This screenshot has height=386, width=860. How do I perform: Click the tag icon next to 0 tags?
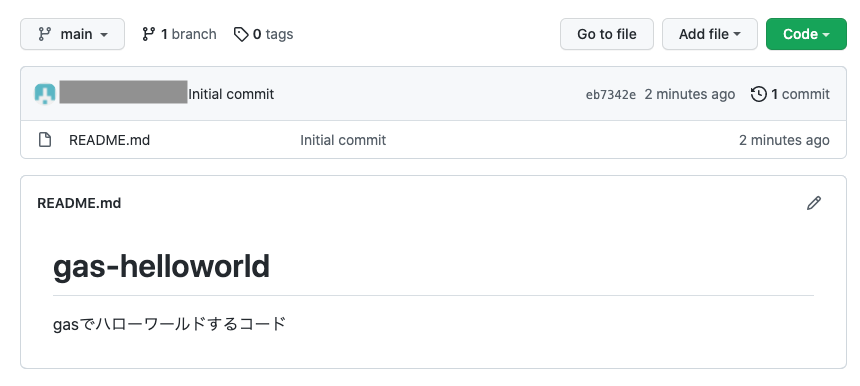pos(241,35)
